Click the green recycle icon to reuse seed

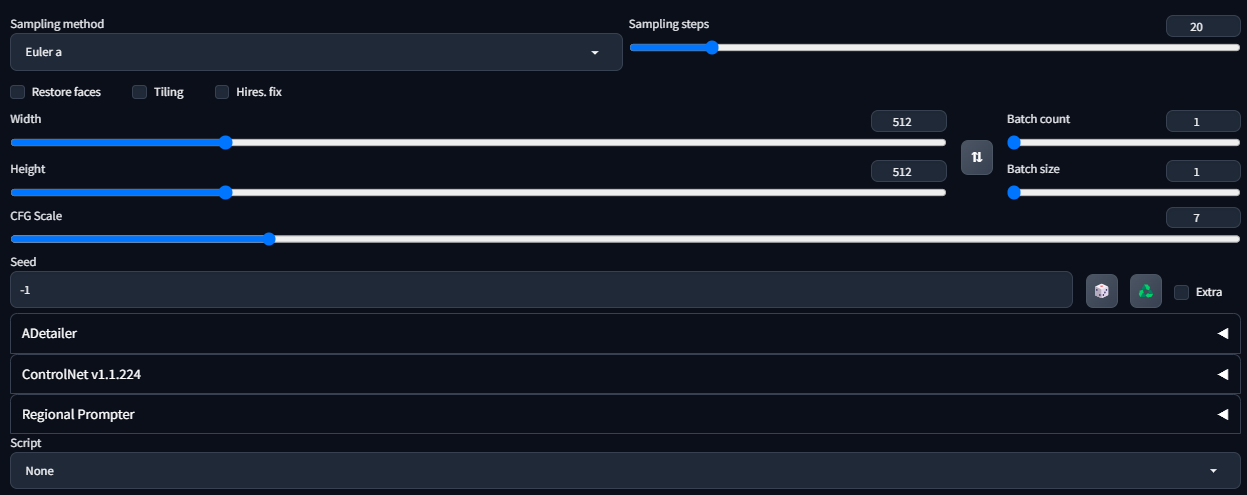point(1146,291)
